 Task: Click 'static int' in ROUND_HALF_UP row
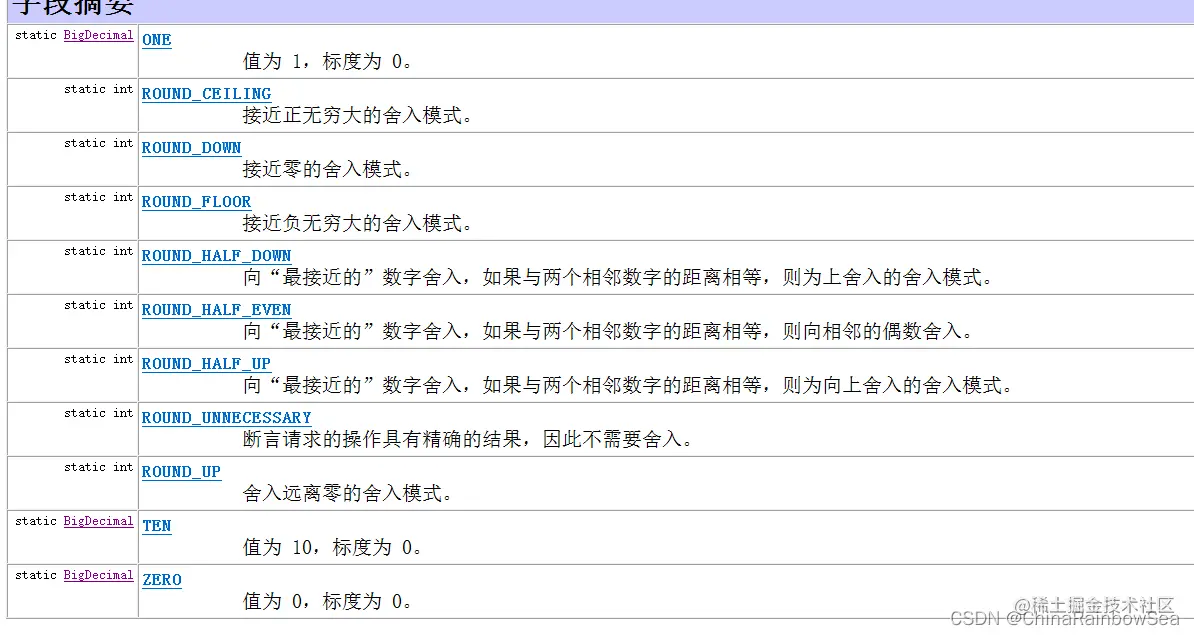(98, 360)
